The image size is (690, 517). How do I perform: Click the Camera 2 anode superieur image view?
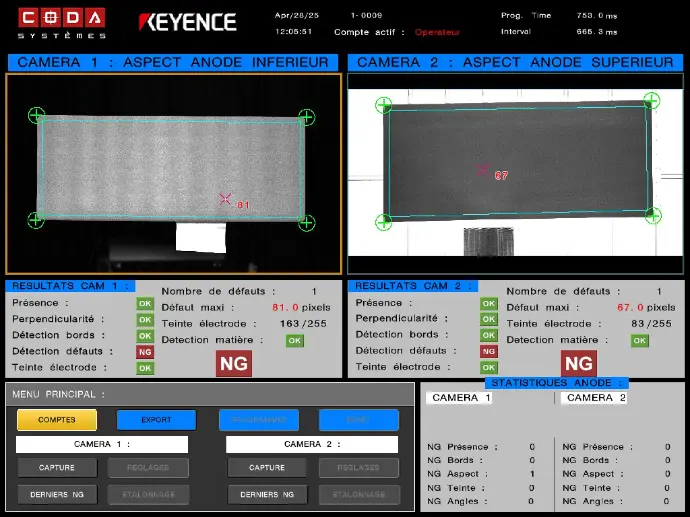coord(515,173)
